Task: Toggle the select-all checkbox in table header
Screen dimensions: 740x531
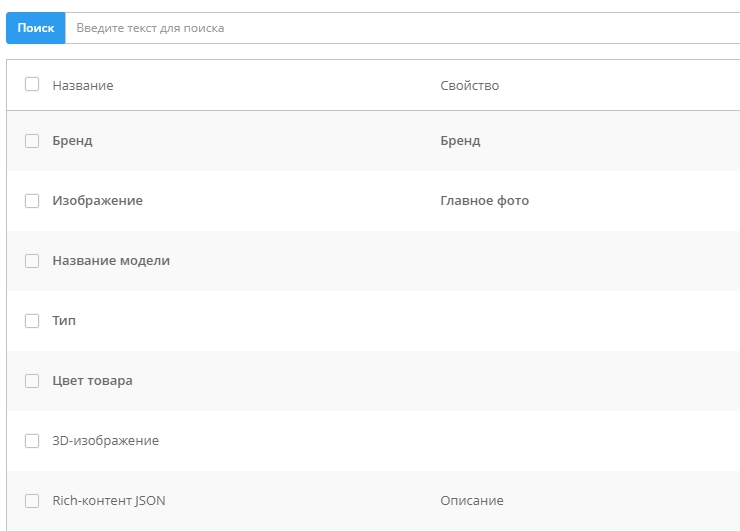Action: tap(32, 85)
